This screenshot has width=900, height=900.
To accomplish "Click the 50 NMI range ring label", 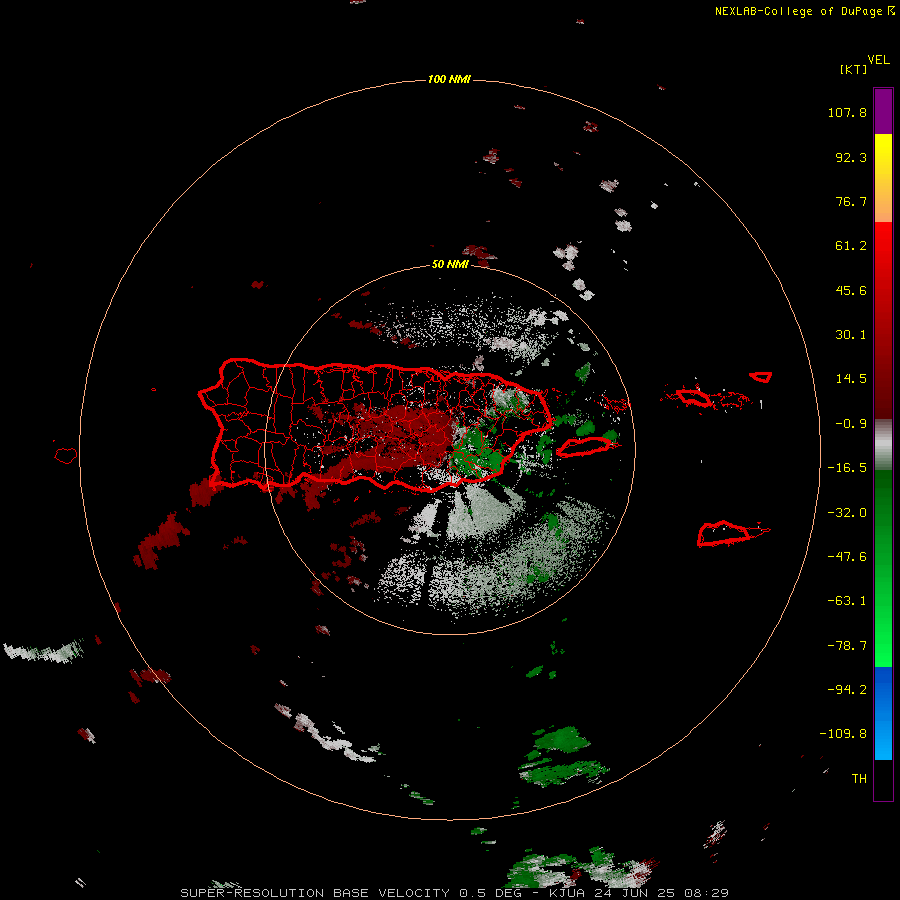I will [x=449, y=264].
